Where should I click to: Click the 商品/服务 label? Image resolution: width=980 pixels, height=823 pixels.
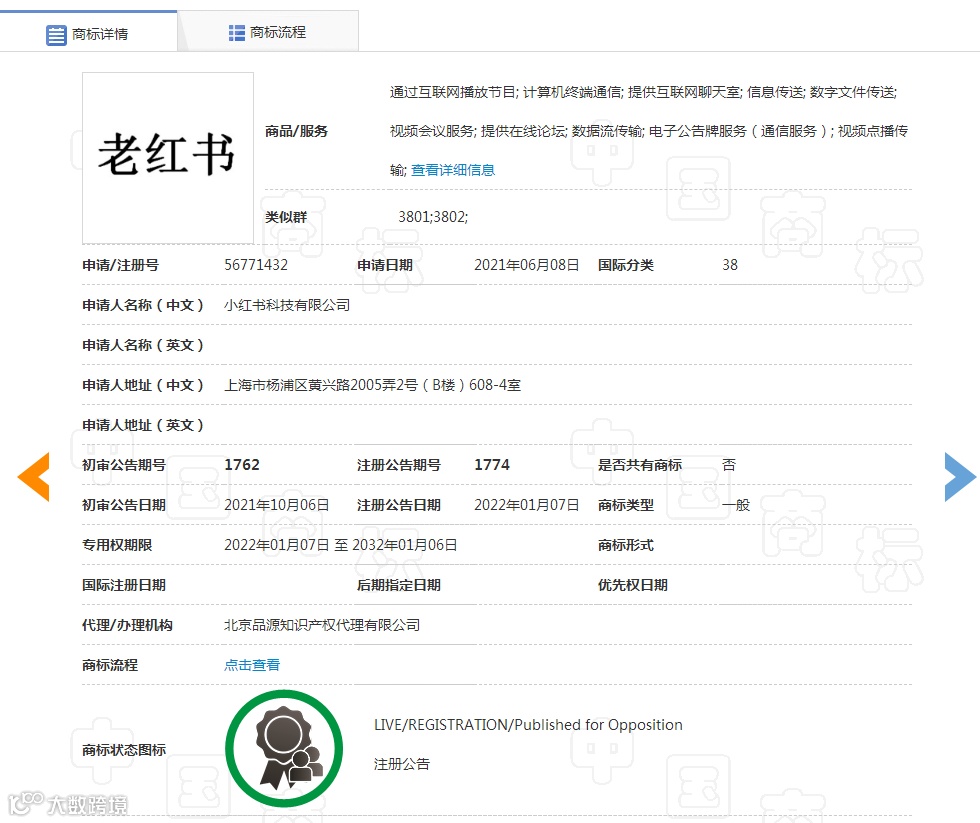[x=296, y=131]
